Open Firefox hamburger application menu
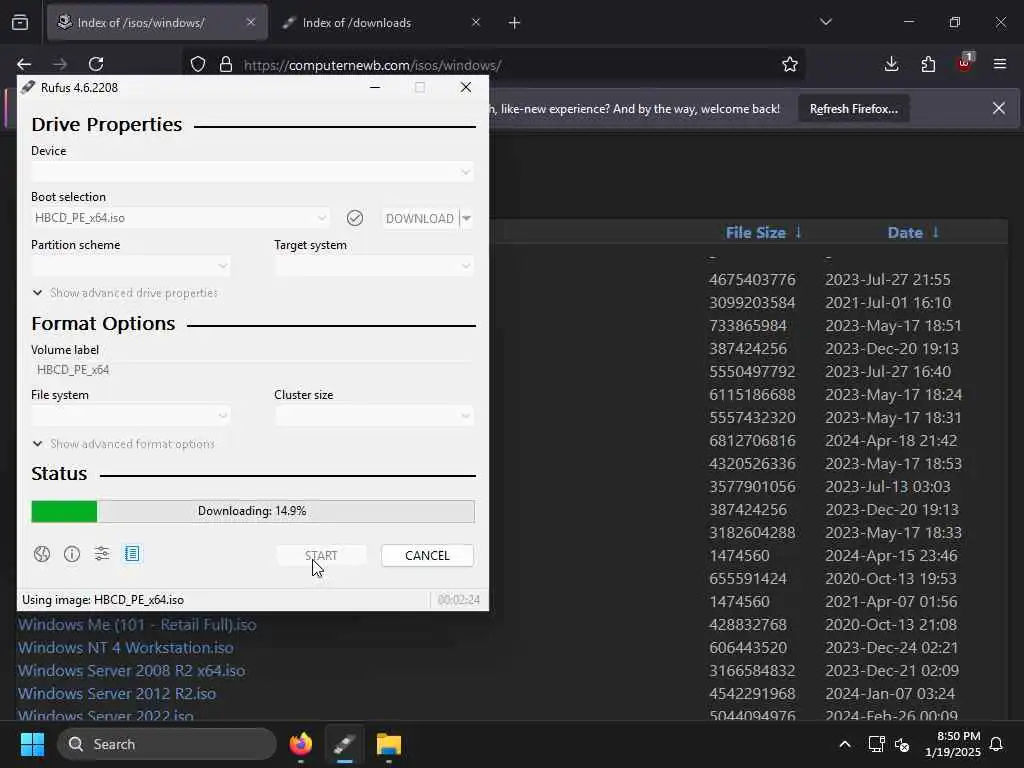 pos(1000,64)
